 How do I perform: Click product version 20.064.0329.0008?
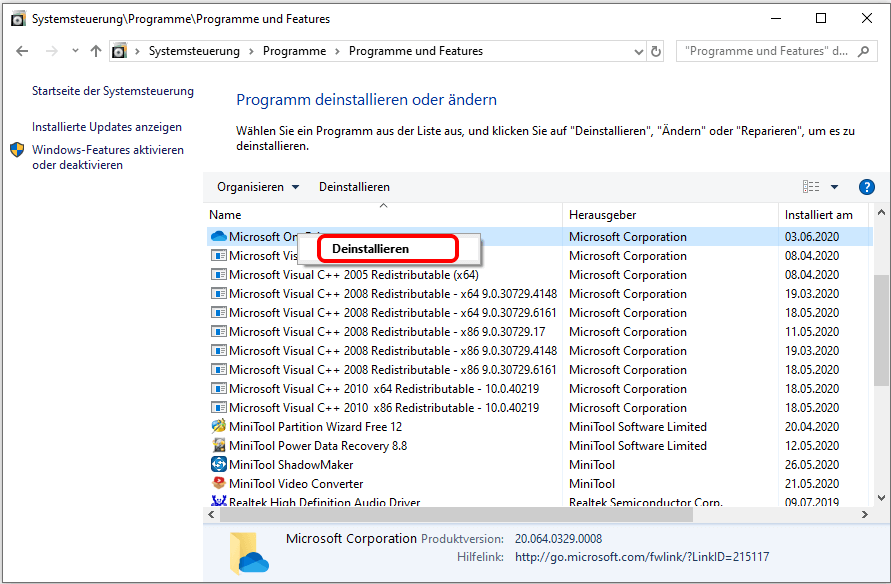click(x=559, y=539)
